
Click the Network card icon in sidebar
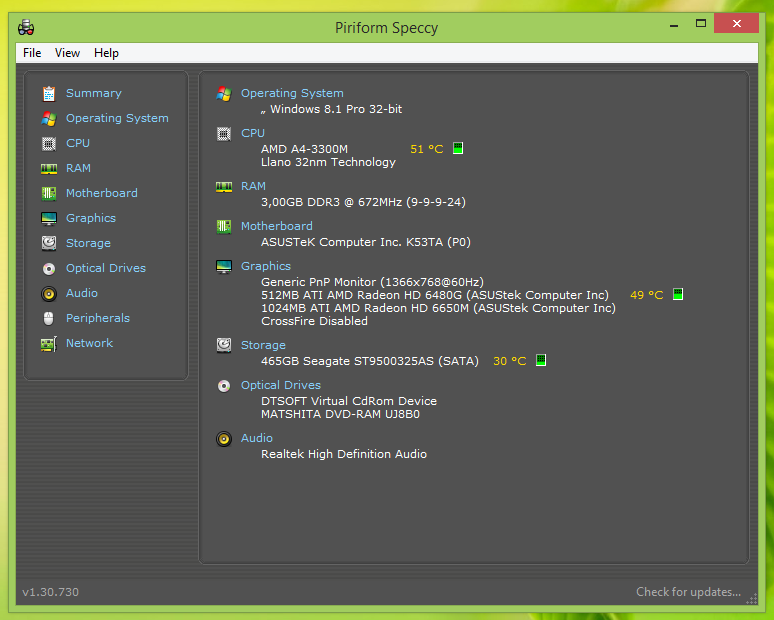[49, 344]
